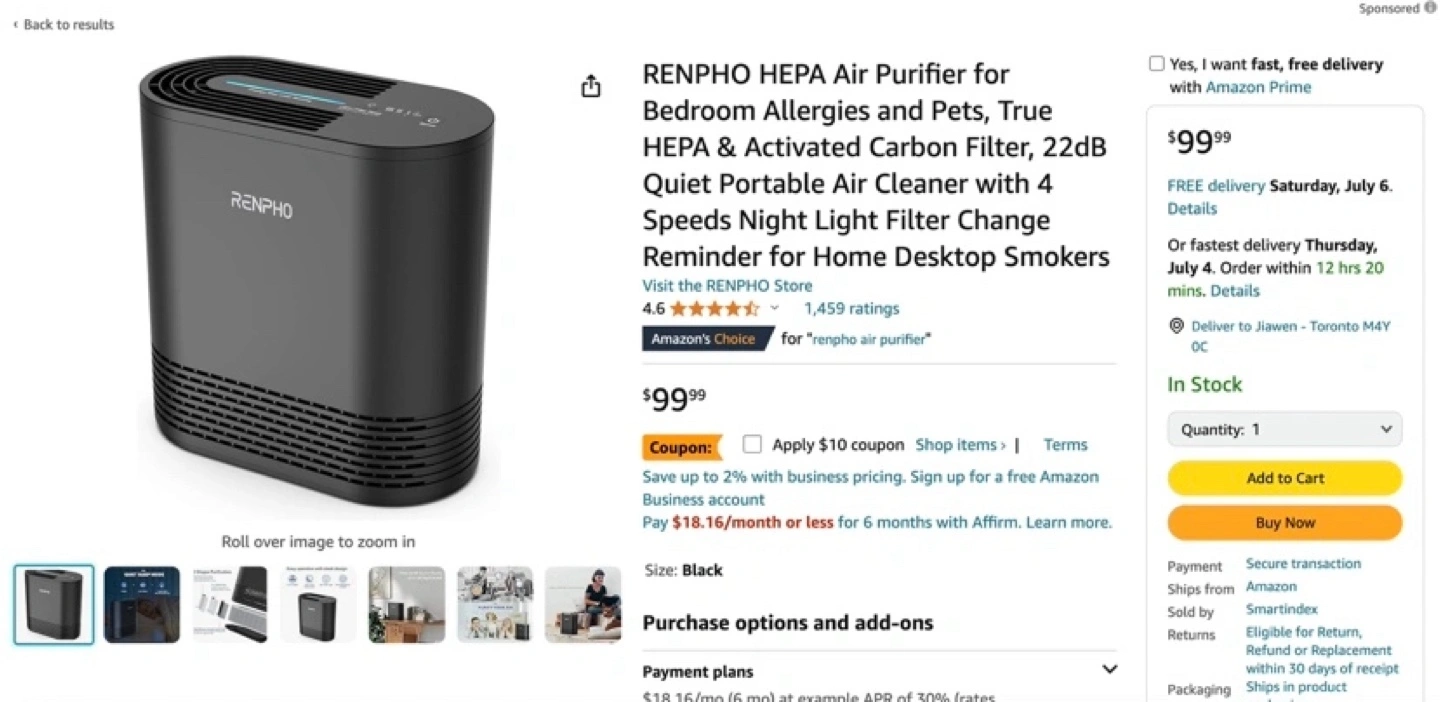Select the first black purifier thumbnail
The image size is (1440, 702).
(x=54, y=604)
